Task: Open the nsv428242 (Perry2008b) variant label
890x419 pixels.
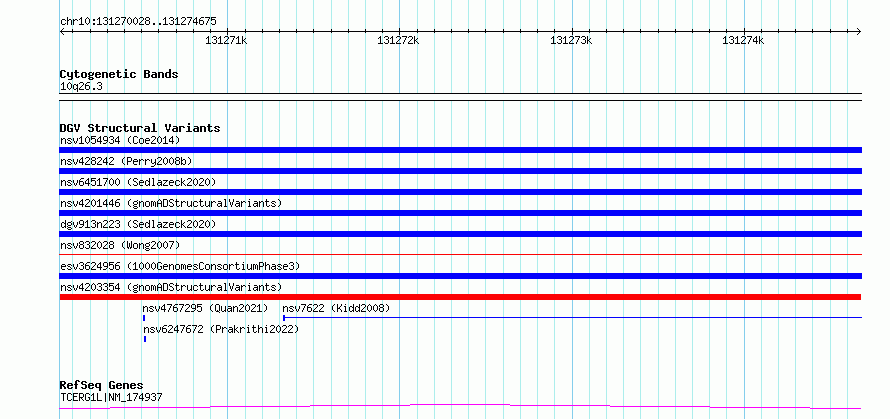Action: (126, 161)
